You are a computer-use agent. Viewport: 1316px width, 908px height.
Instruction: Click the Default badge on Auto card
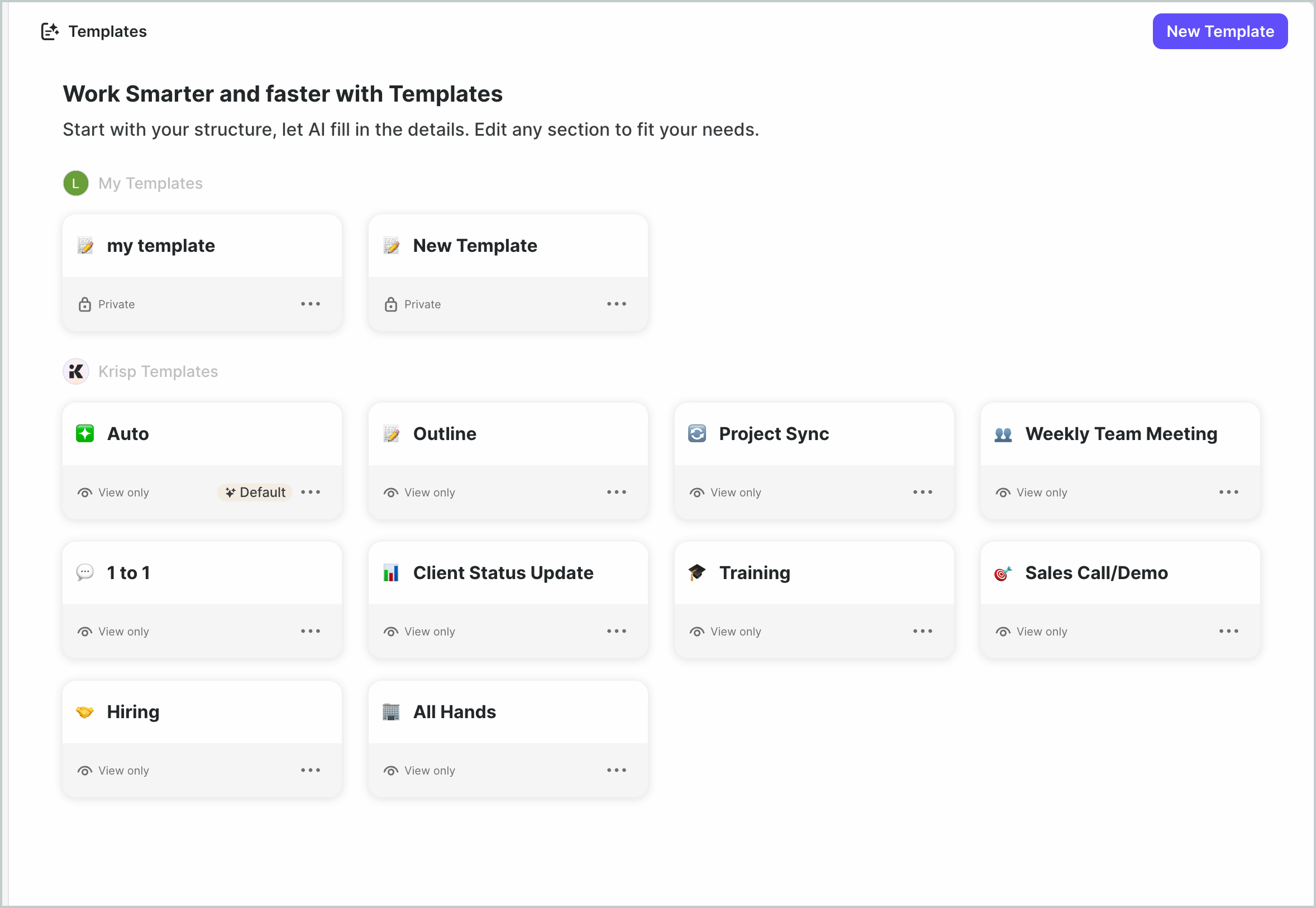coord(255,492)
